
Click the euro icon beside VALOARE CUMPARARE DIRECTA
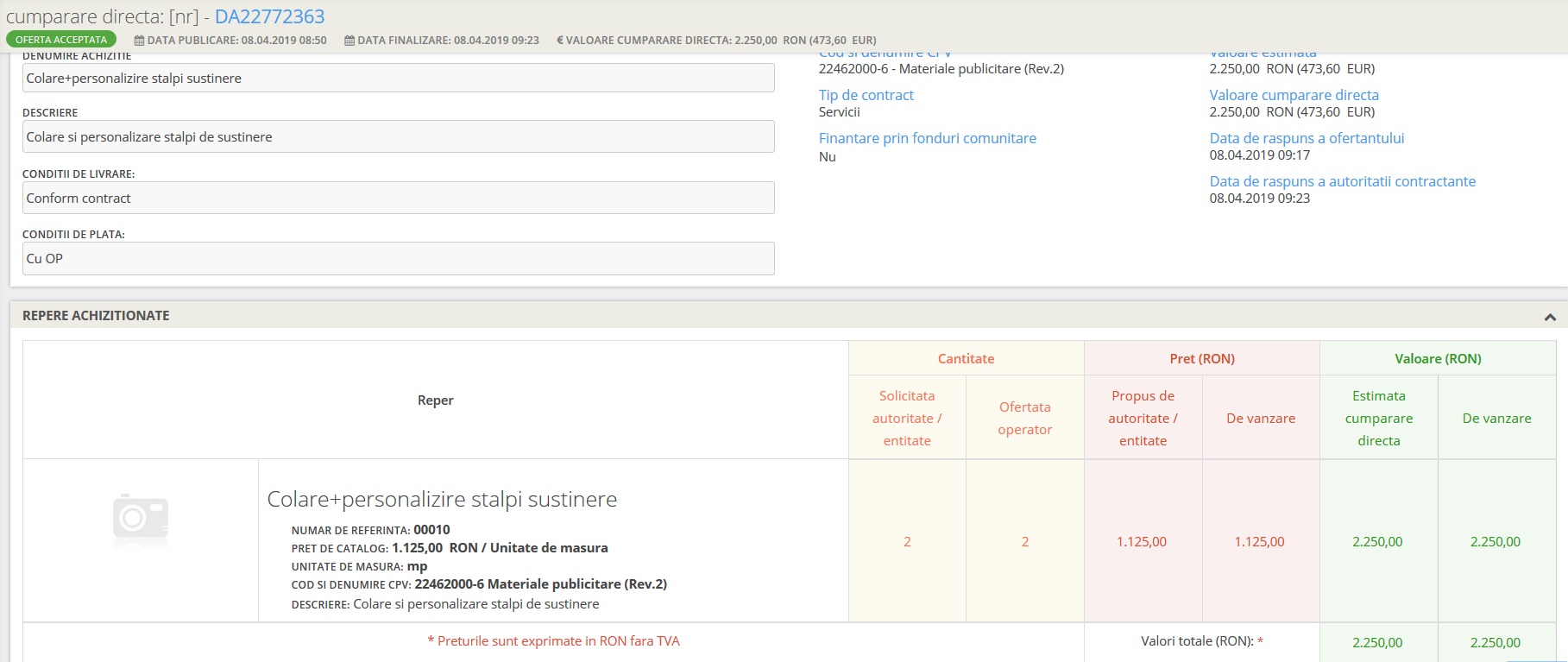tap(560, 41)
